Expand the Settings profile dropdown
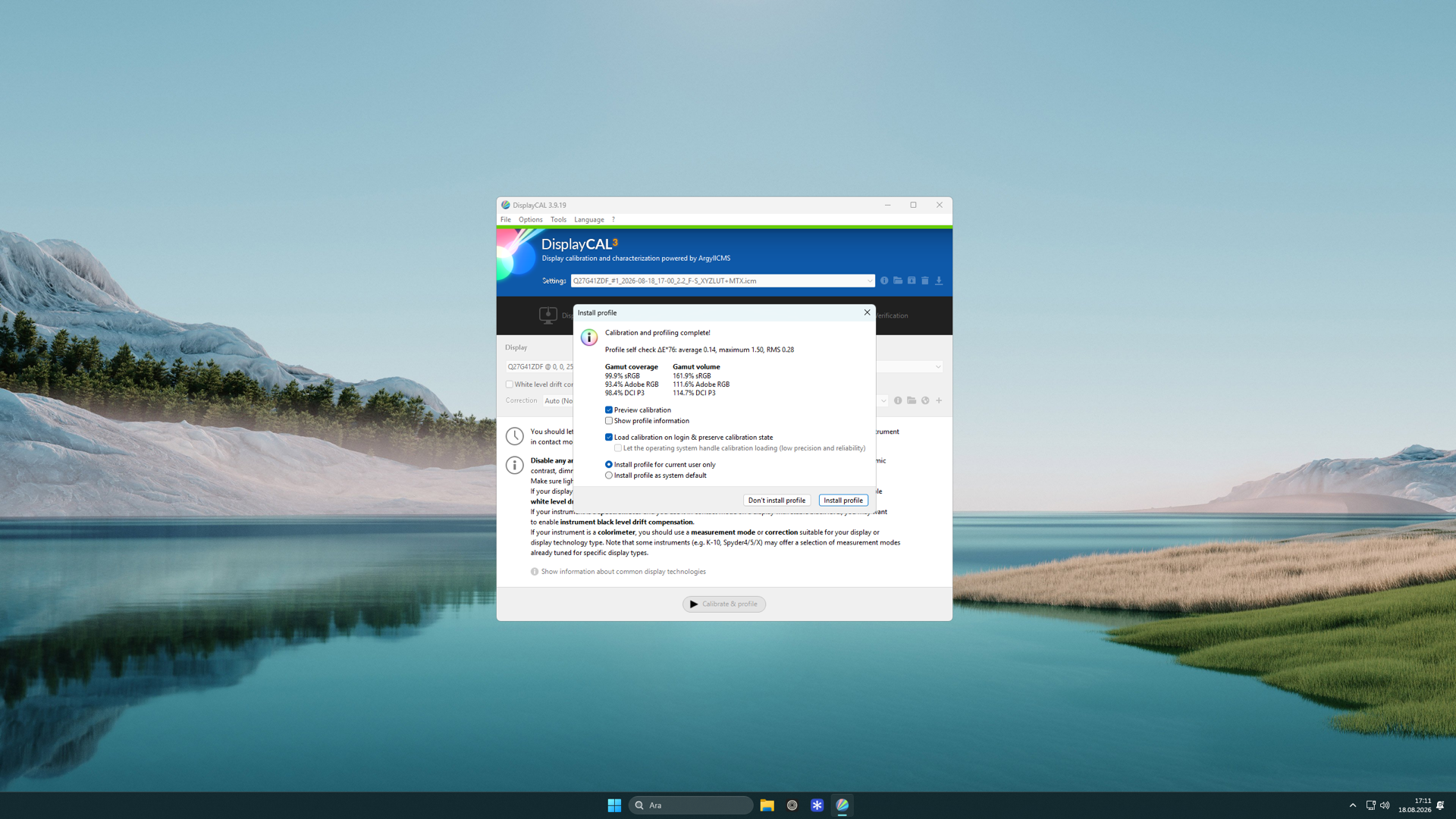This screenshot has height=819, width=1456. tap(869, 281)
